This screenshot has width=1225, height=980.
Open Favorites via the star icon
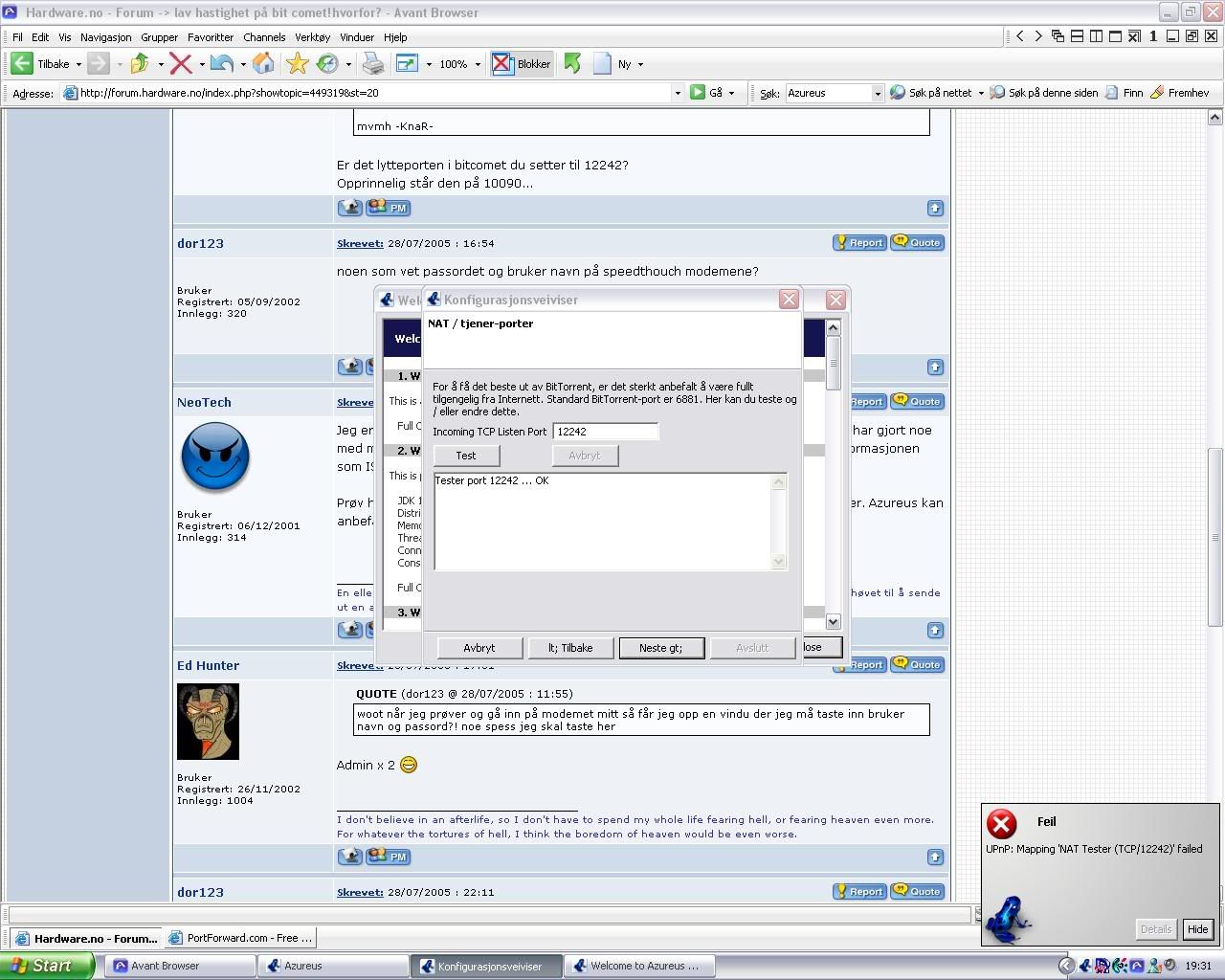coord(298,64)
